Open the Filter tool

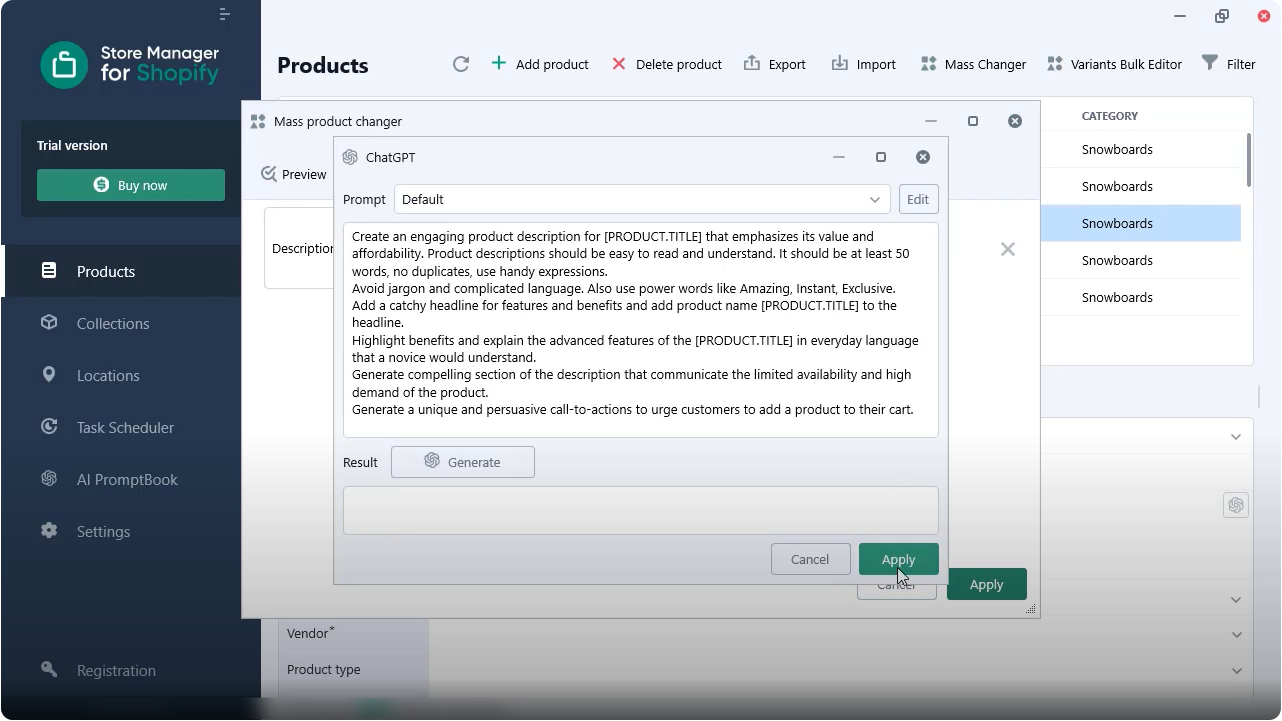pyautogui.click(x=1228, y=64)
